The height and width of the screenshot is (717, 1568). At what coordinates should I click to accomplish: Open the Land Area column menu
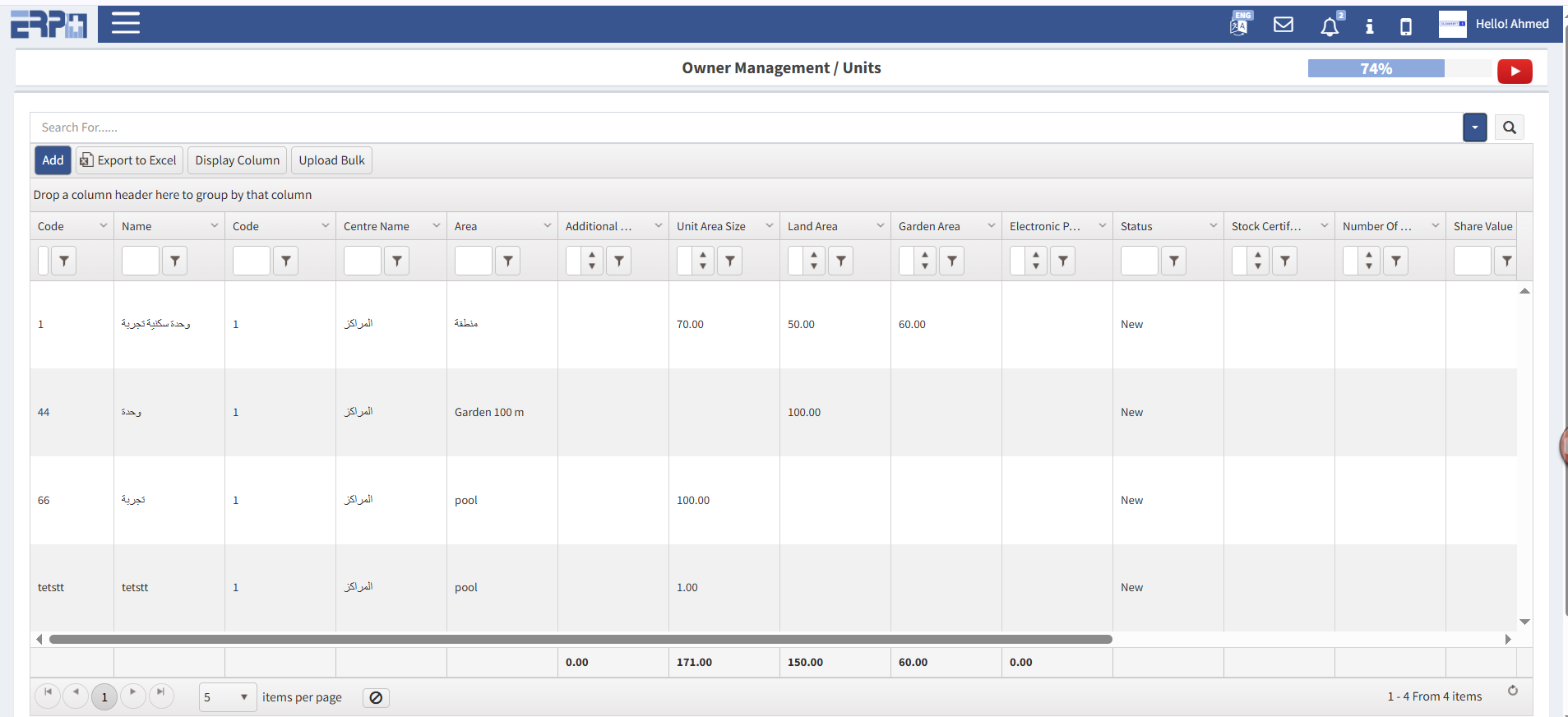pyautogui.click(x=880, y=226)
